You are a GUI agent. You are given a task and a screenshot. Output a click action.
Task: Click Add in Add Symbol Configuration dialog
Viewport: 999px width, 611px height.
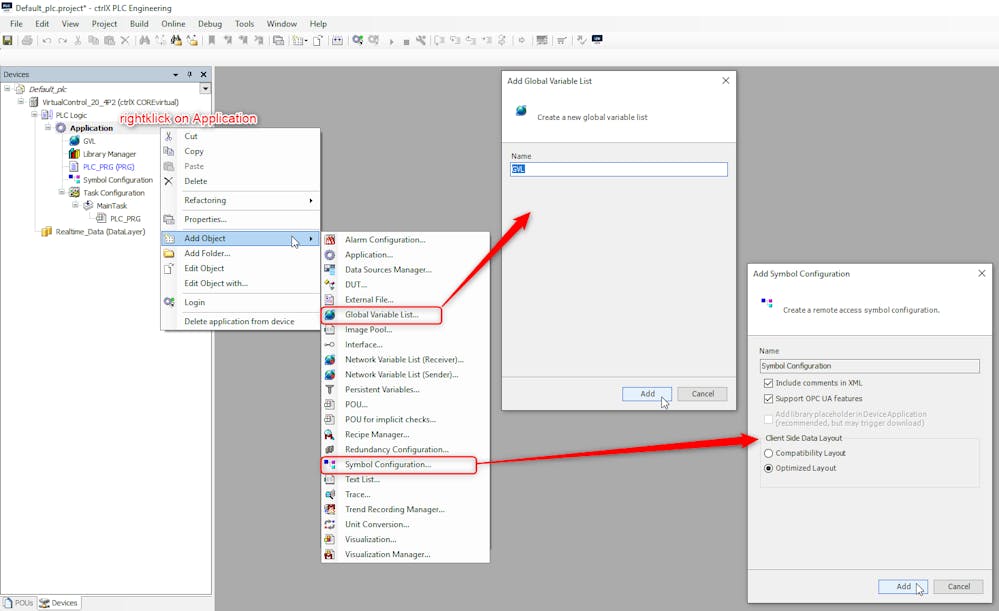903,586
